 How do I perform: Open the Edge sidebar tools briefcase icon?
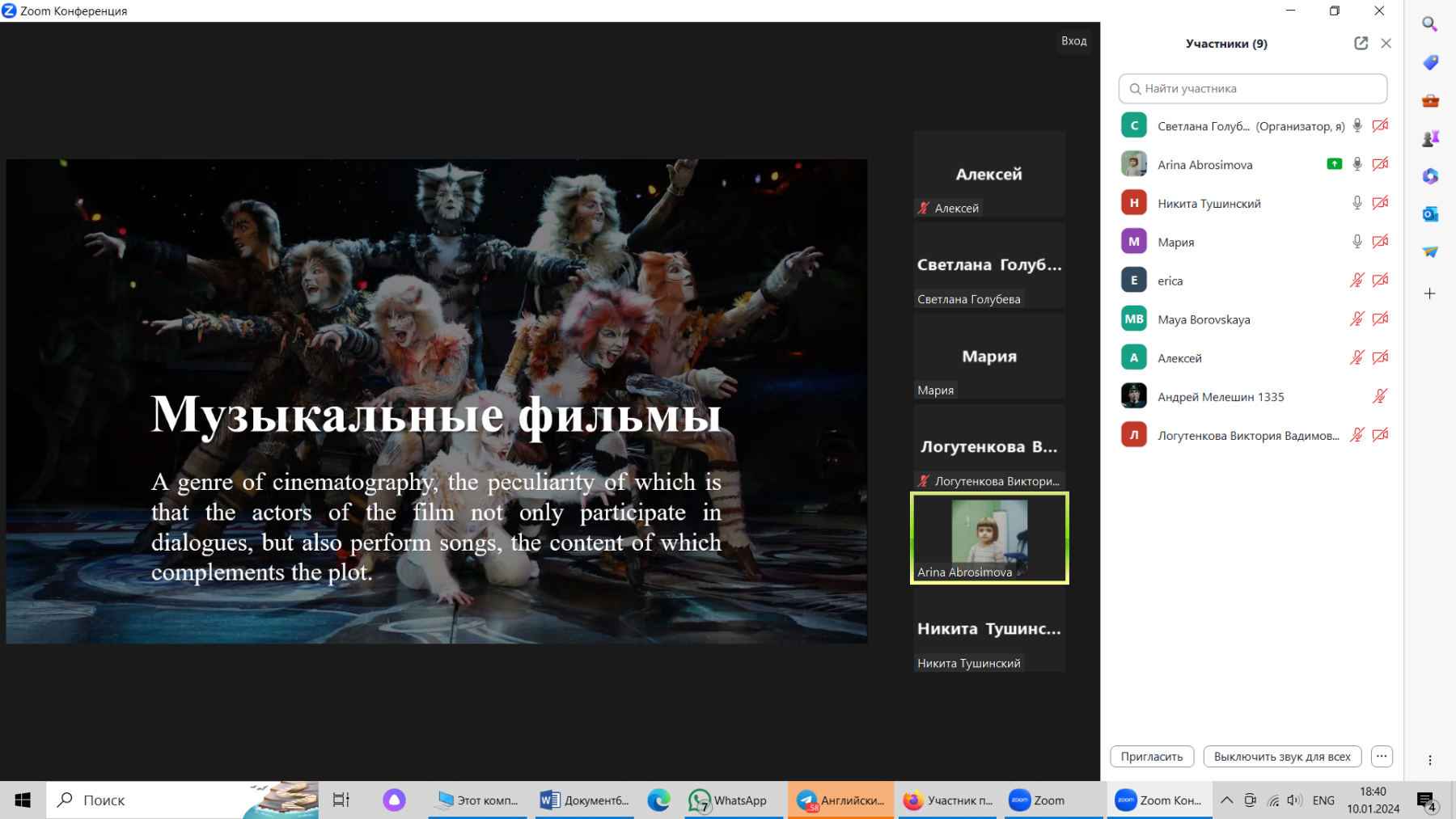pos(1430,100)
